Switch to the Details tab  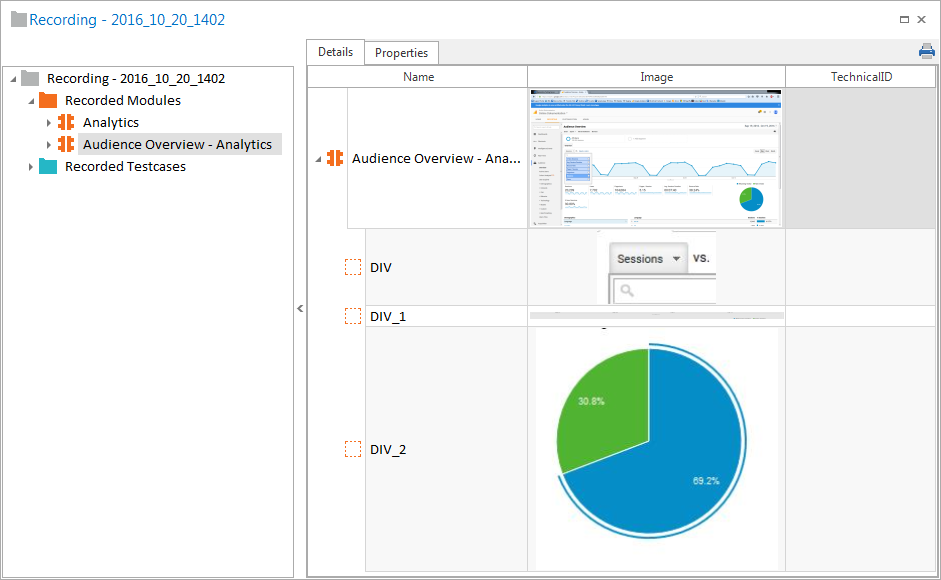[335, 52]
